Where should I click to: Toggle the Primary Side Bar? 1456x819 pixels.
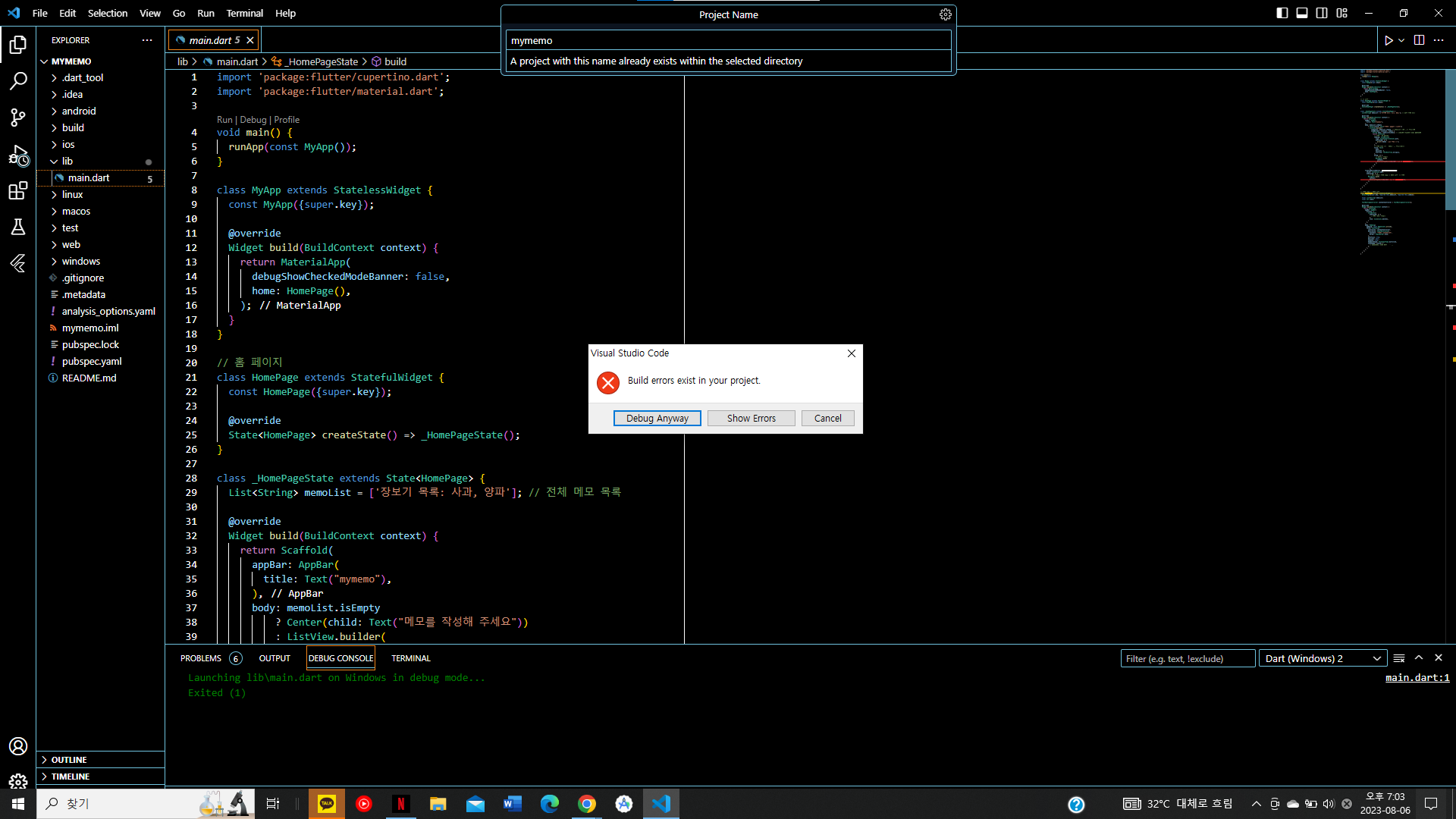point(1282,13)
